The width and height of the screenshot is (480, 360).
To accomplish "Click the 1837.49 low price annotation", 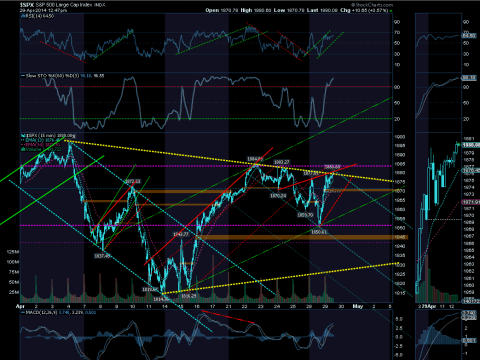I will point(102,256).
